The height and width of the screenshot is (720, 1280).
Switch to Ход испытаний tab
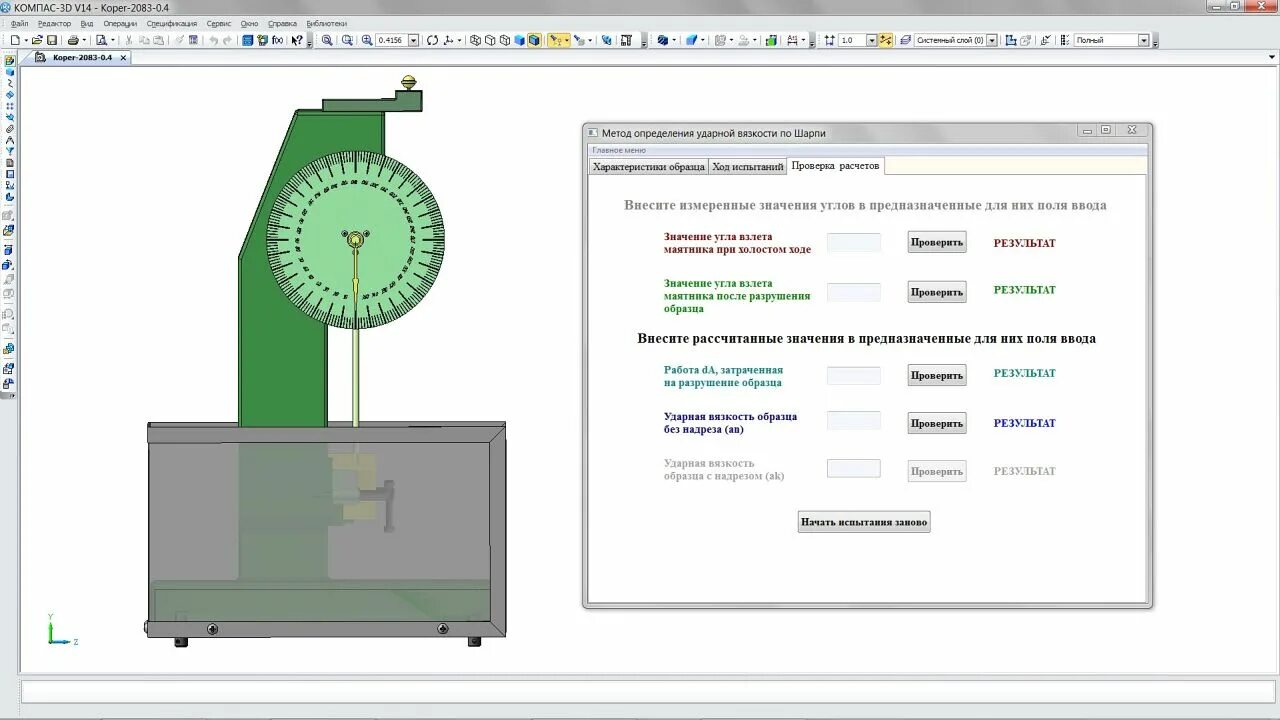coord(747,166)
